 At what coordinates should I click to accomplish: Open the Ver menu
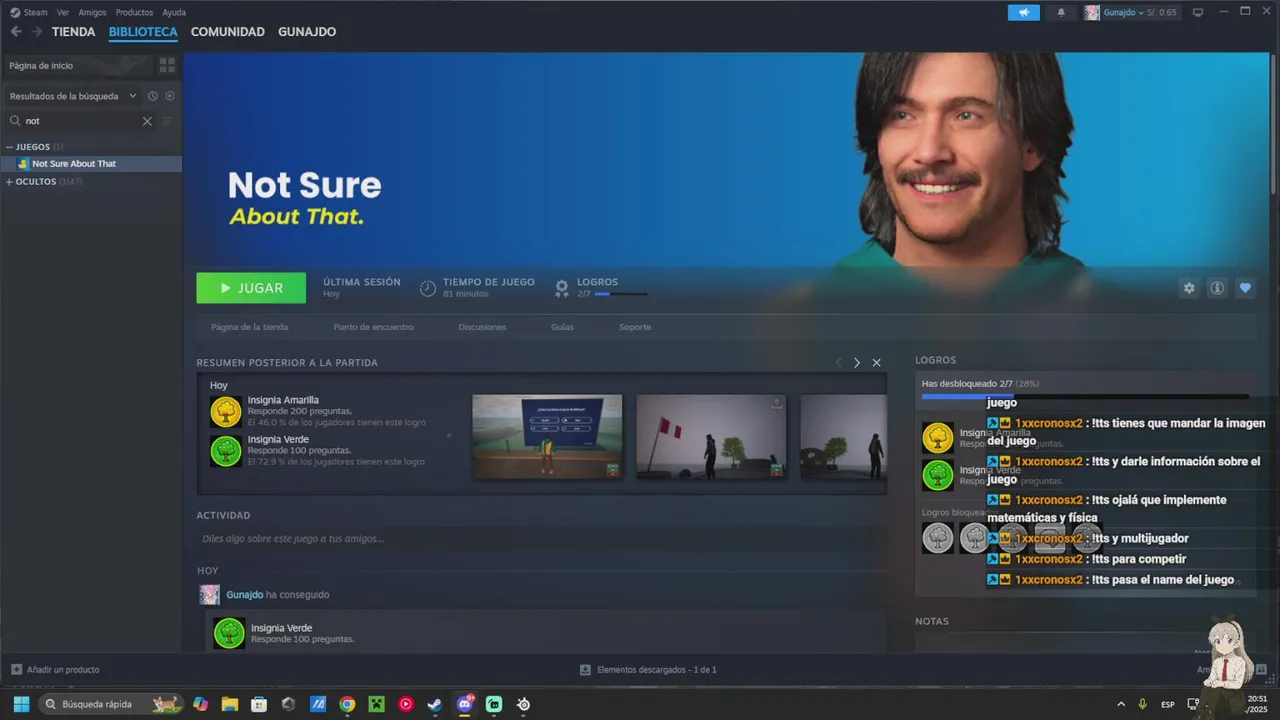click(x=63, y=12)
